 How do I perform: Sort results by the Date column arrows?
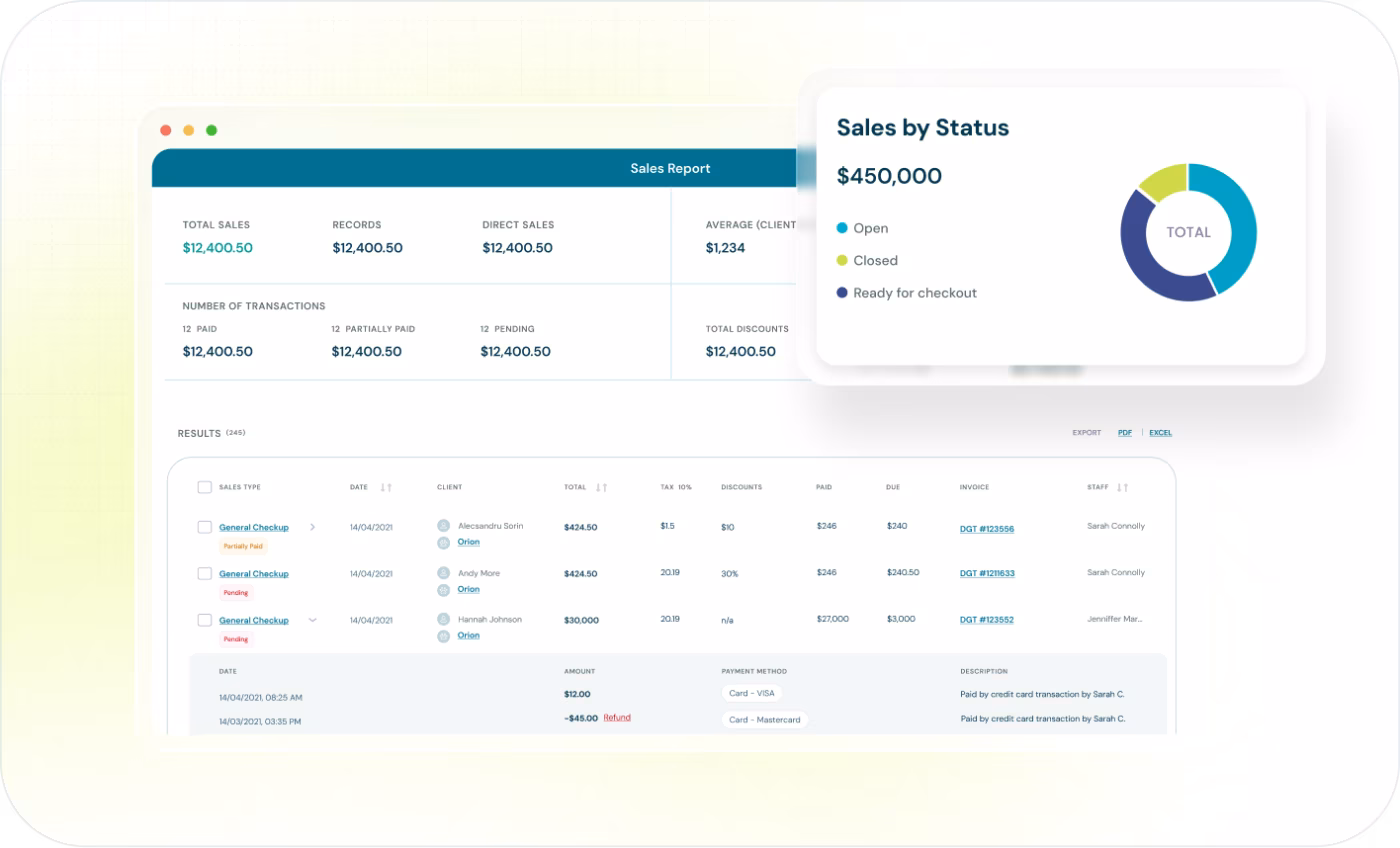[386, 487]
